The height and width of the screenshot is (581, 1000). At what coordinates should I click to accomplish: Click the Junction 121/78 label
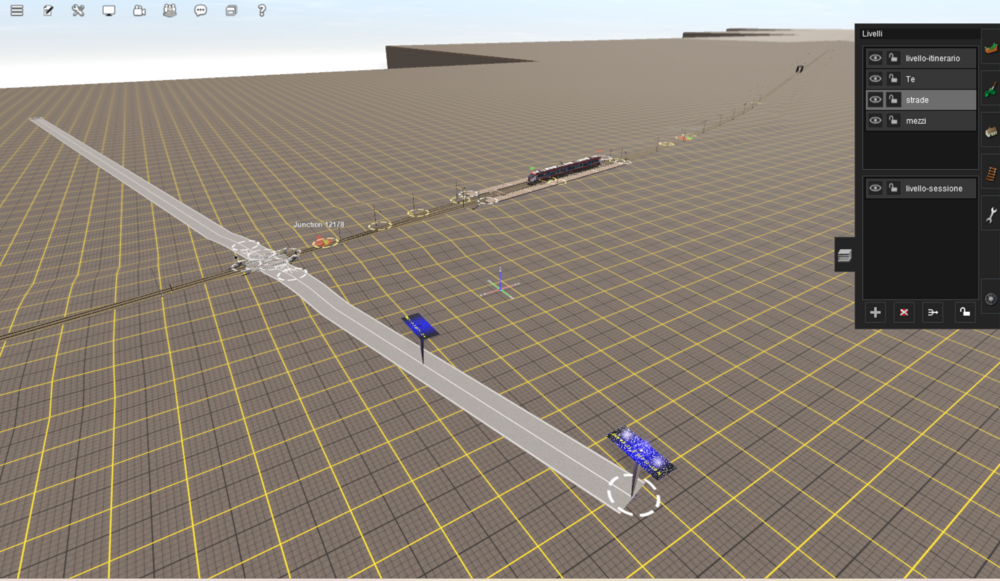(318, 224)
